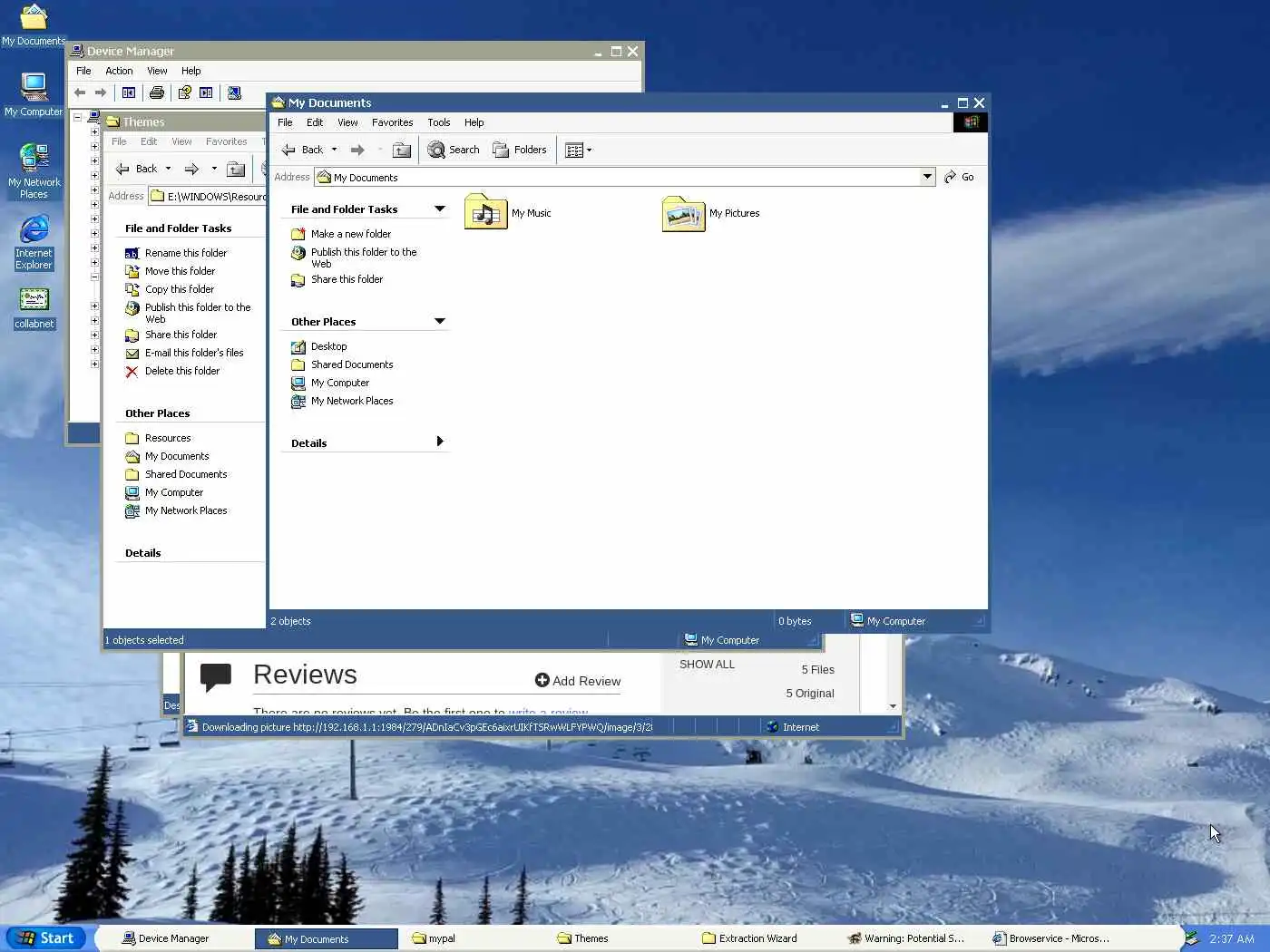Toggle the Folders pane button

(x=520, y=150)
